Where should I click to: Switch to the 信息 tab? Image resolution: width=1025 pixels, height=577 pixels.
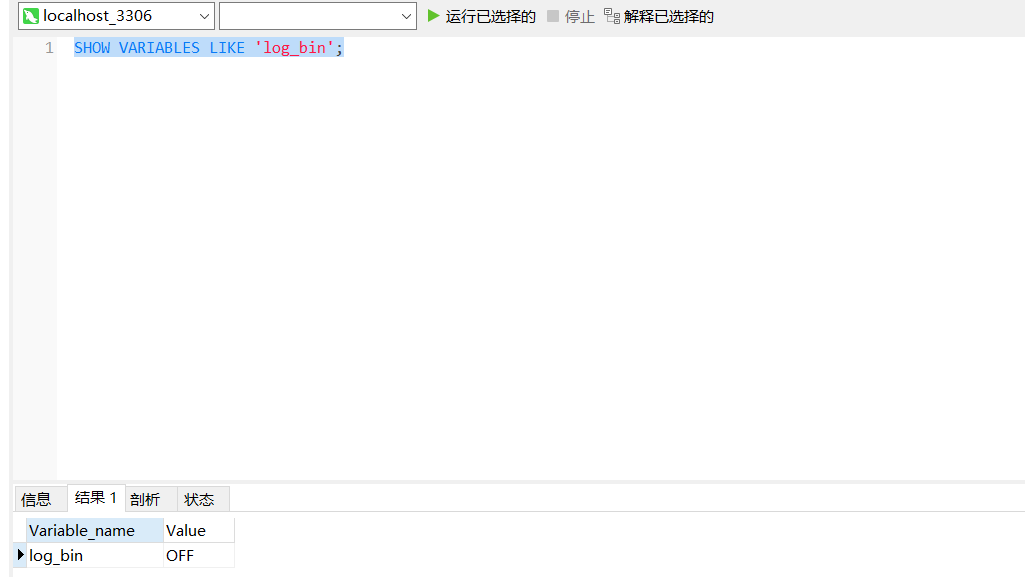pos(36,499)
